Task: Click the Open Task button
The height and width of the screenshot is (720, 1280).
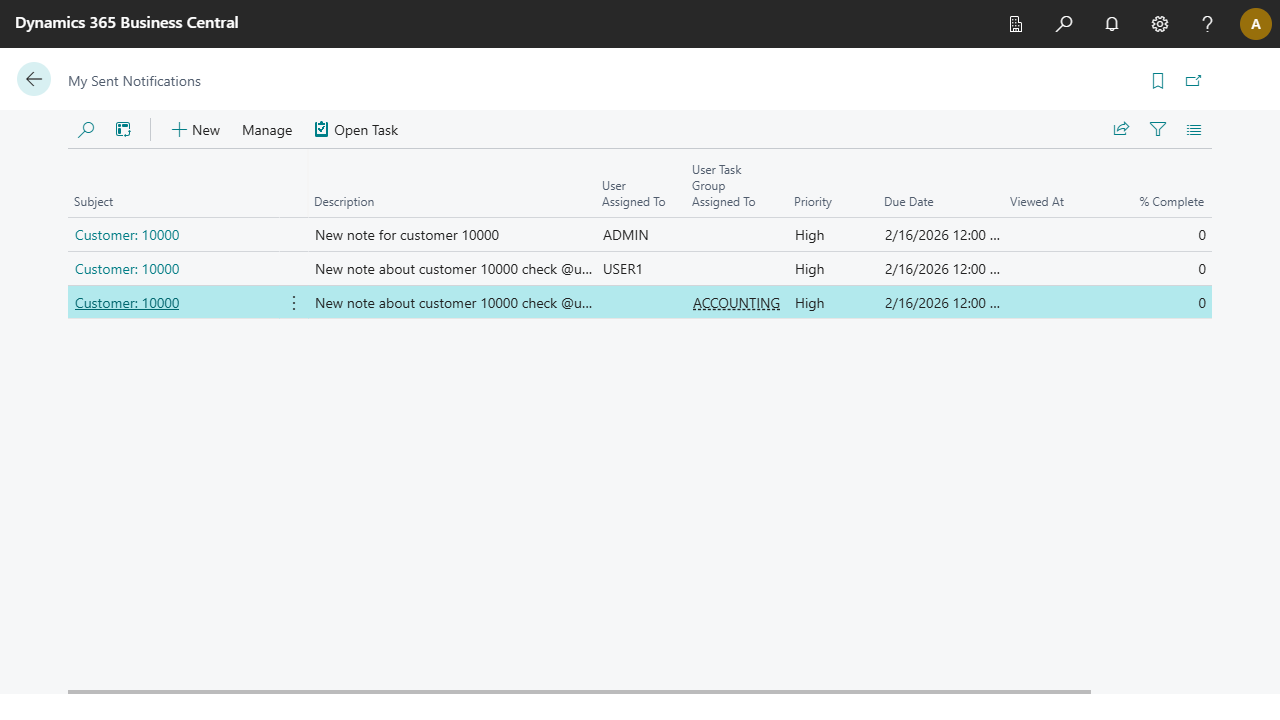Action: pos(356,130)
